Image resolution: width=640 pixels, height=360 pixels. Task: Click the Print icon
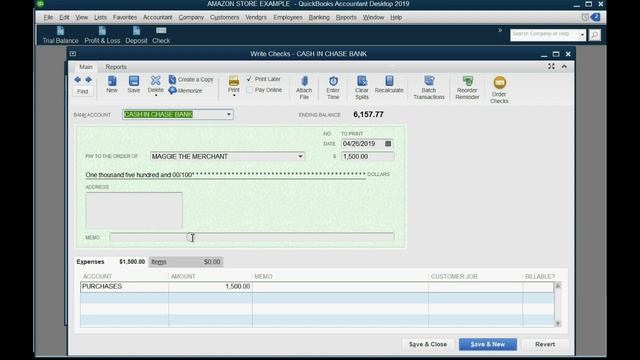(x=233, y=80)
